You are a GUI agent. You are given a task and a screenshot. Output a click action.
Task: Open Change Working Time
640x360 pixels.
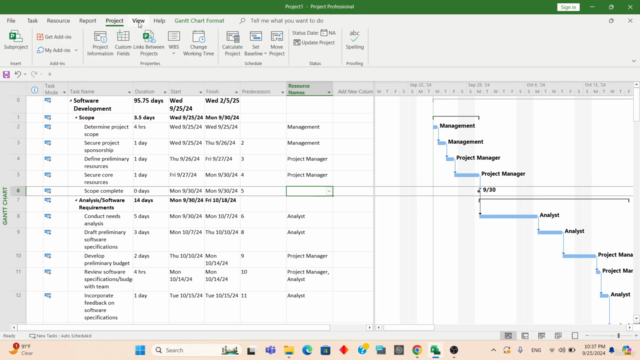(198, 43)
